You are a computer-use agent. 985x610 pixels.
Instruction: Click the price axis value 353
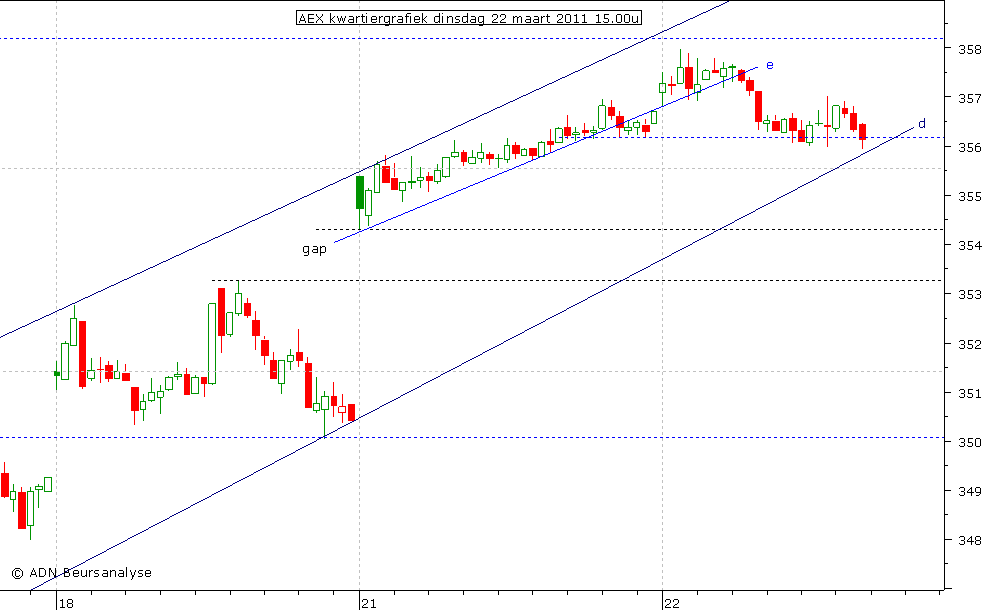[x=969, y=294]
